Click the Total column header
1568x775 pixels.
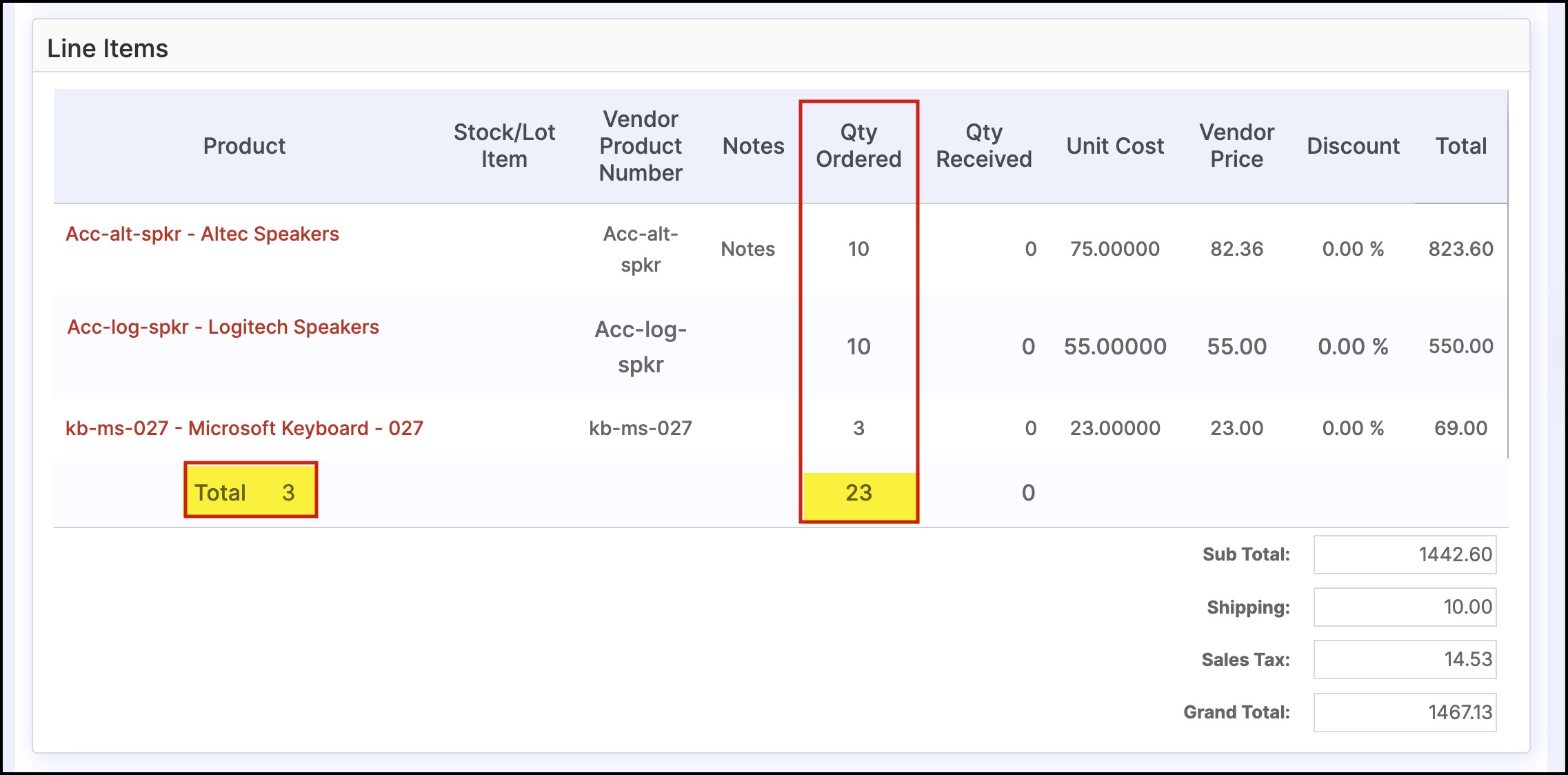point(1461,146)
